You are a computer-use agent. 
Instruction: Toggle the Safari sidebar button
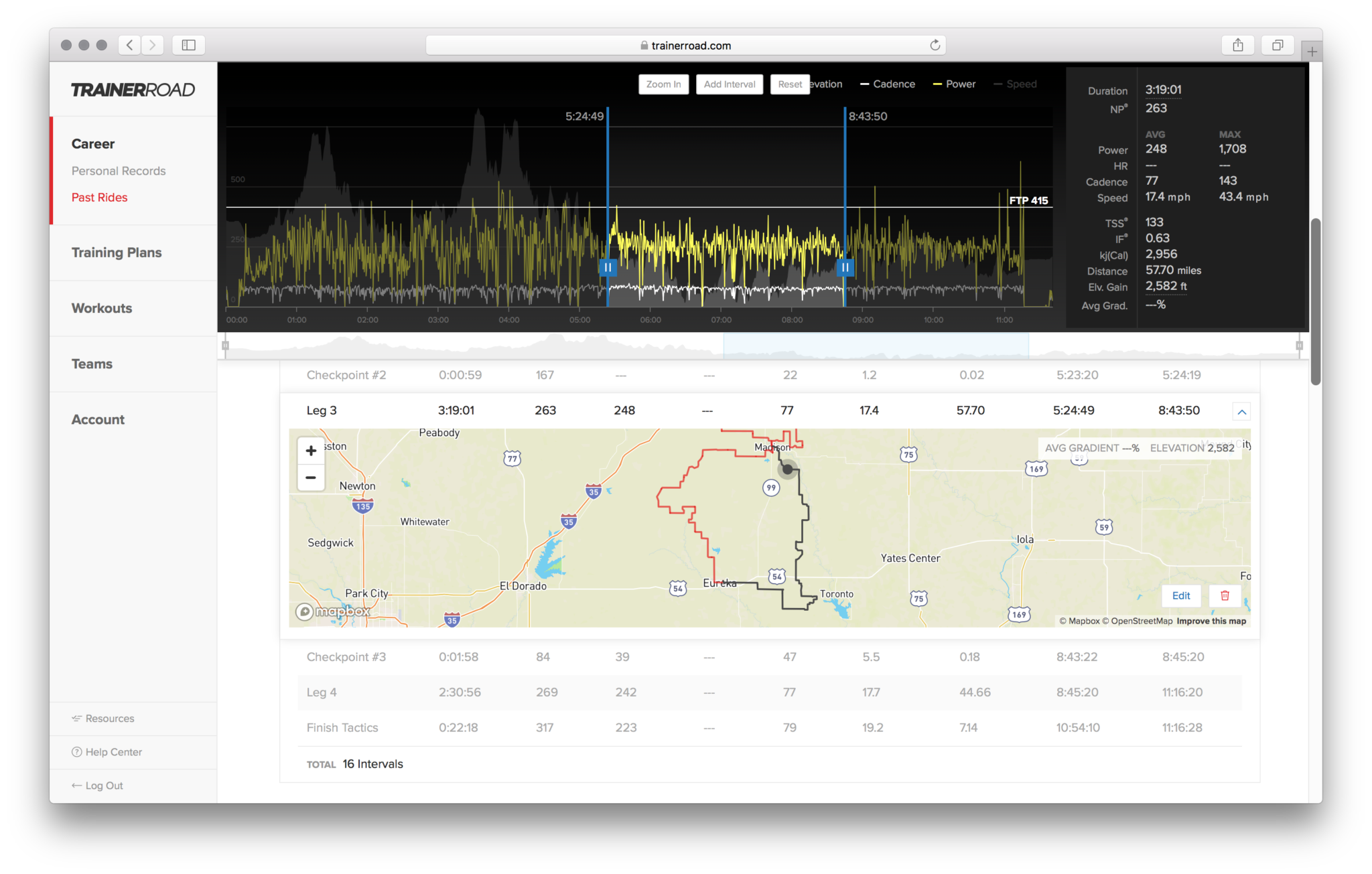(x=189, y=45)
